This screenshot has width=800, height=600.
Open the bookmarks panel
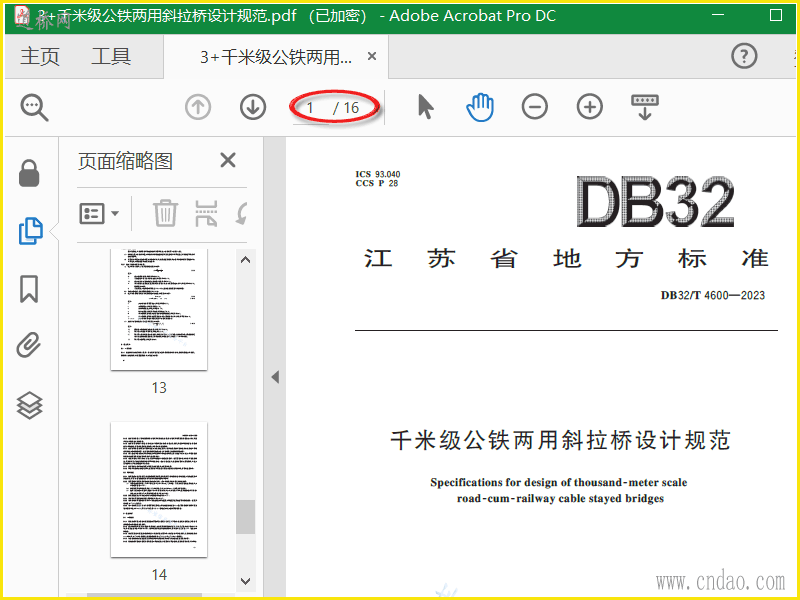(x=29, y=289)
